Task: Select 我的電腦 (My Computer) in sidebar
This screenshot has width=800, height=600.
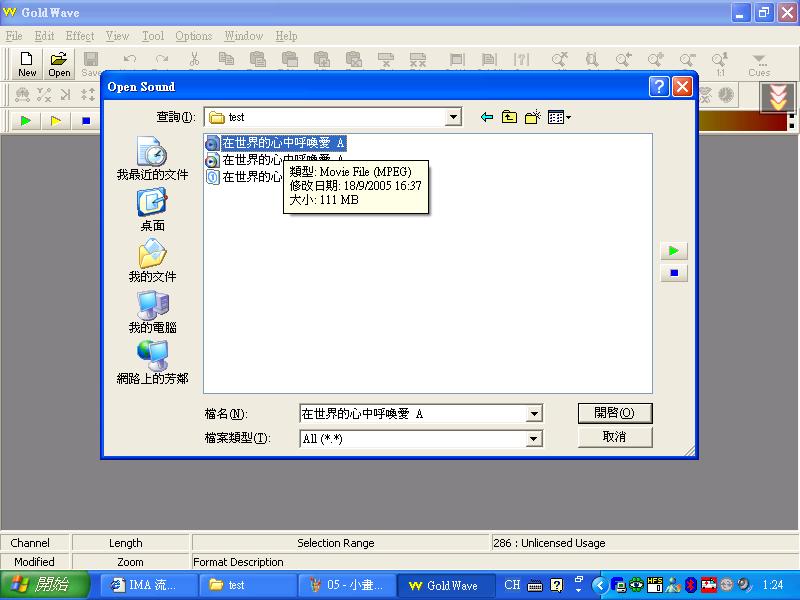Action: point(152,312)
